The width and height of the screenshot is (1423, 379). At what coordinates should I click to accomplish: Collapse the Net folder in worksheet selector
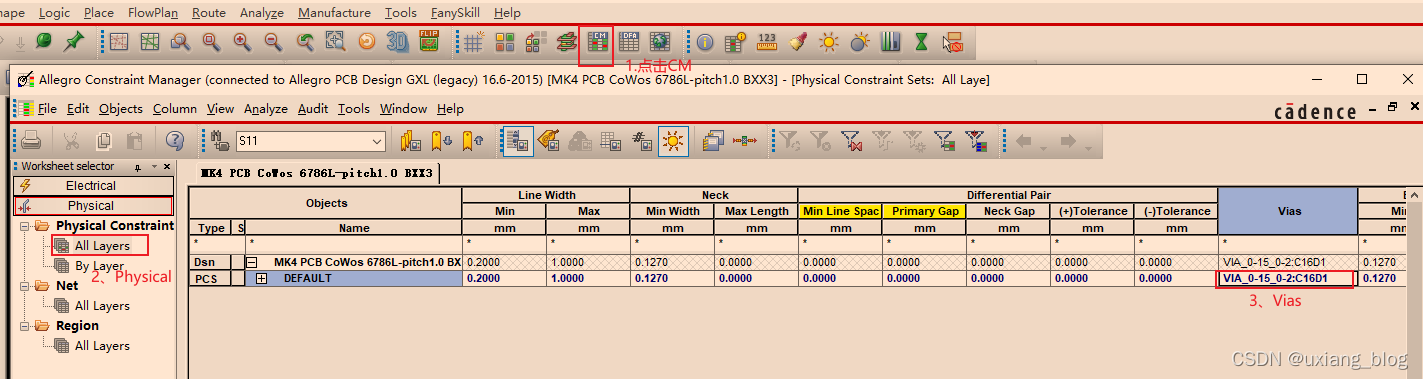pos(26,286)
